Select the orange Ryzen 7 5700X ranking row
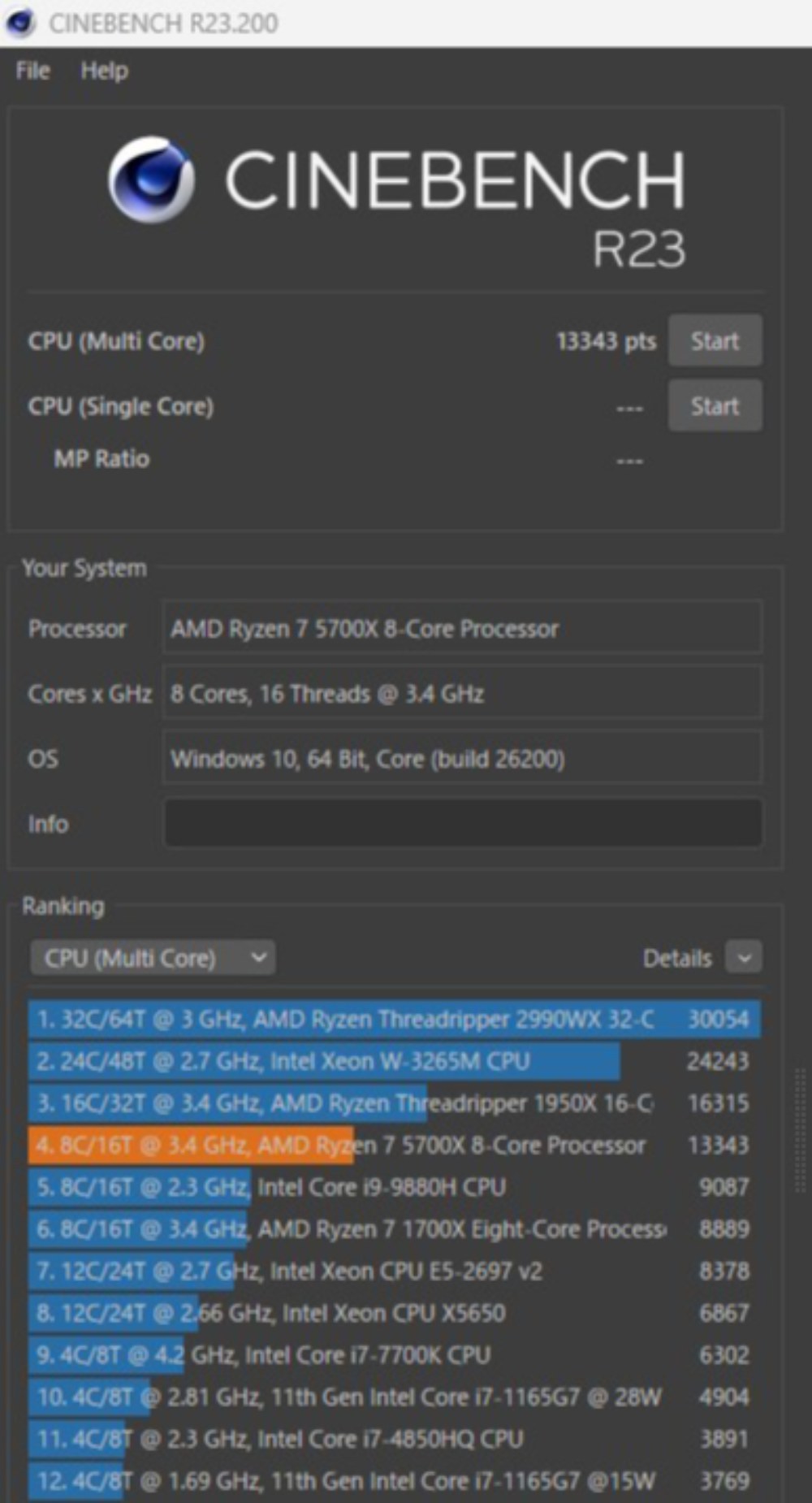 coord(395,1145)
